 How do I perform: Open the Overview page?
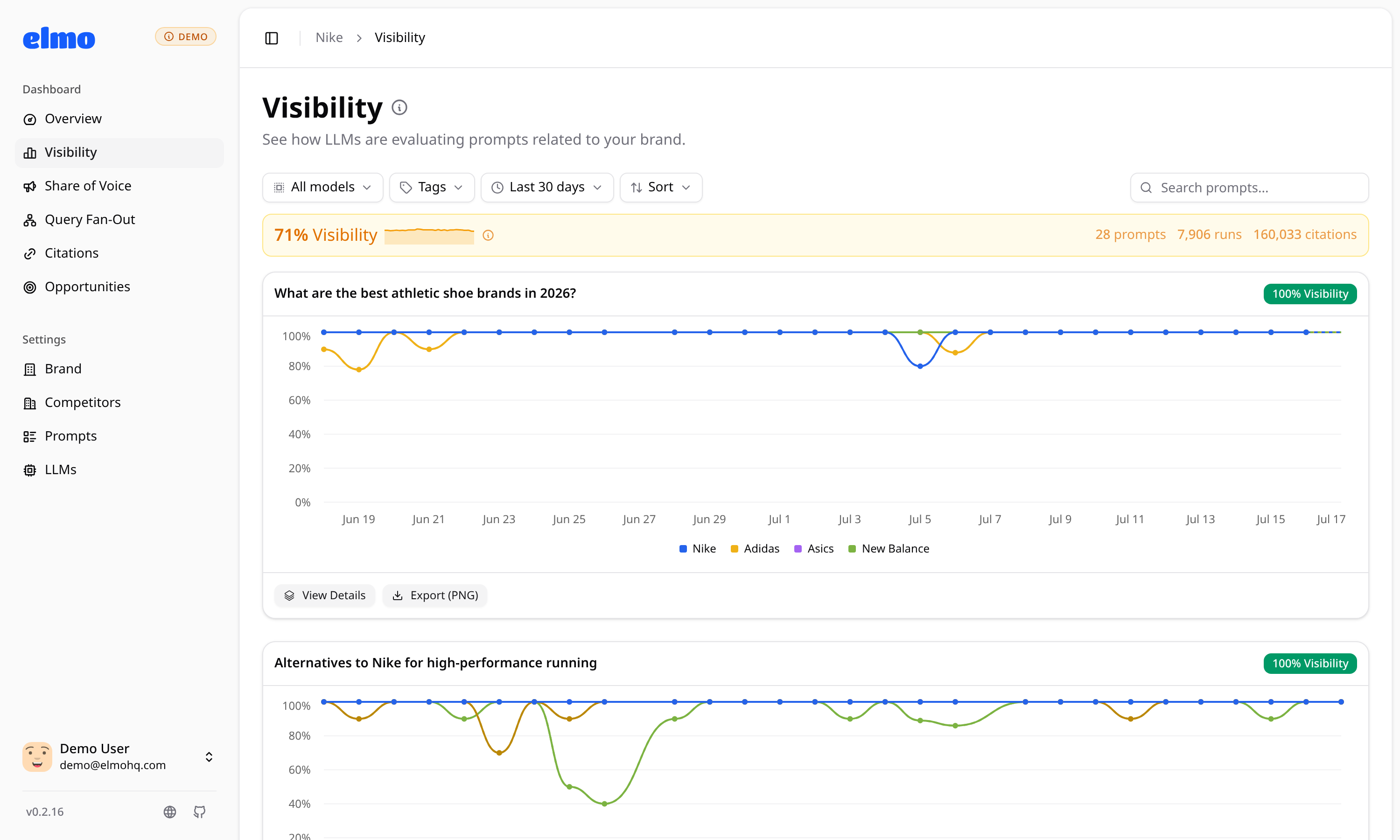(x=119, y=119)
